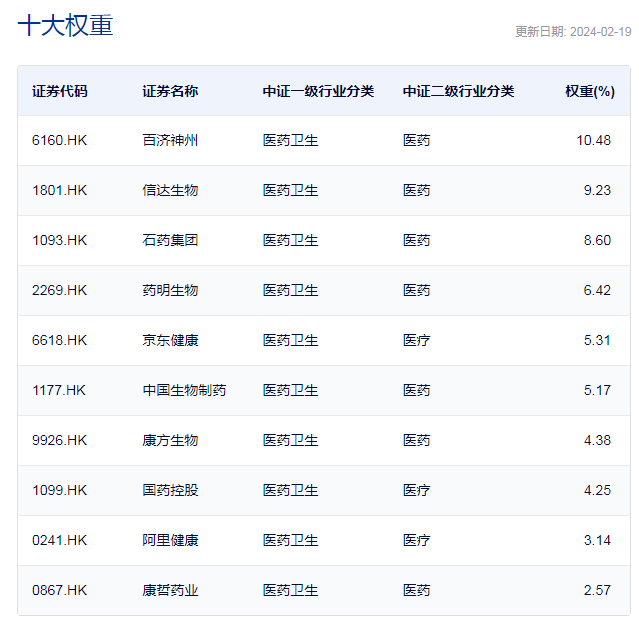
Task: Select security code 1177.HK
Action: (x=59, y=390)
